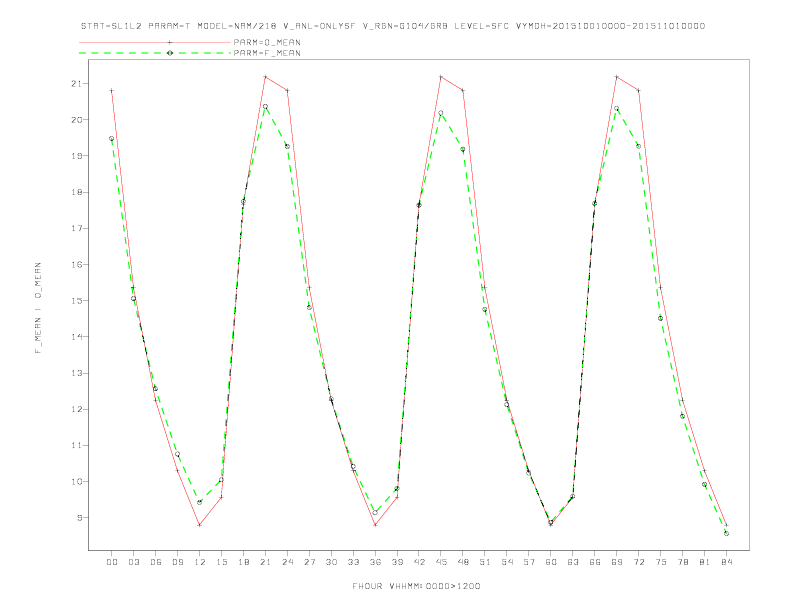This screenshot has height=612, width=792.
Task: Click the y-axis tick label 16
Action: [x=76, y=265]
